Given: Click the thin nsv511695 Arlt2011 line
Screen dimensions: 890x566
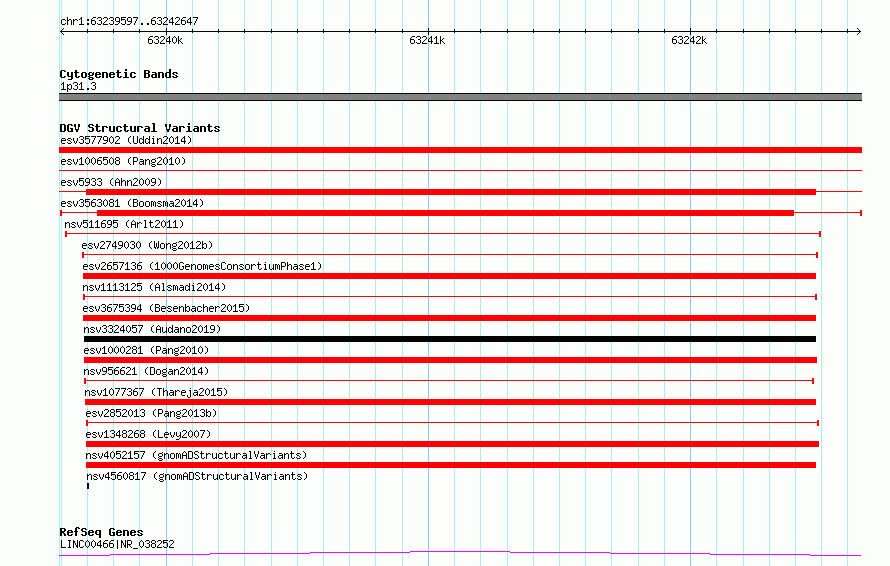Looking at the screenshot, I should (443, 234).
